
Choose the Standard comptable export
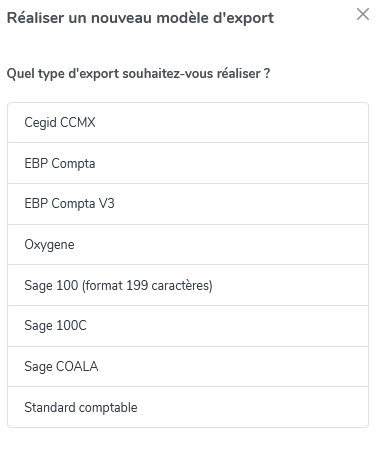coord(188,407)
